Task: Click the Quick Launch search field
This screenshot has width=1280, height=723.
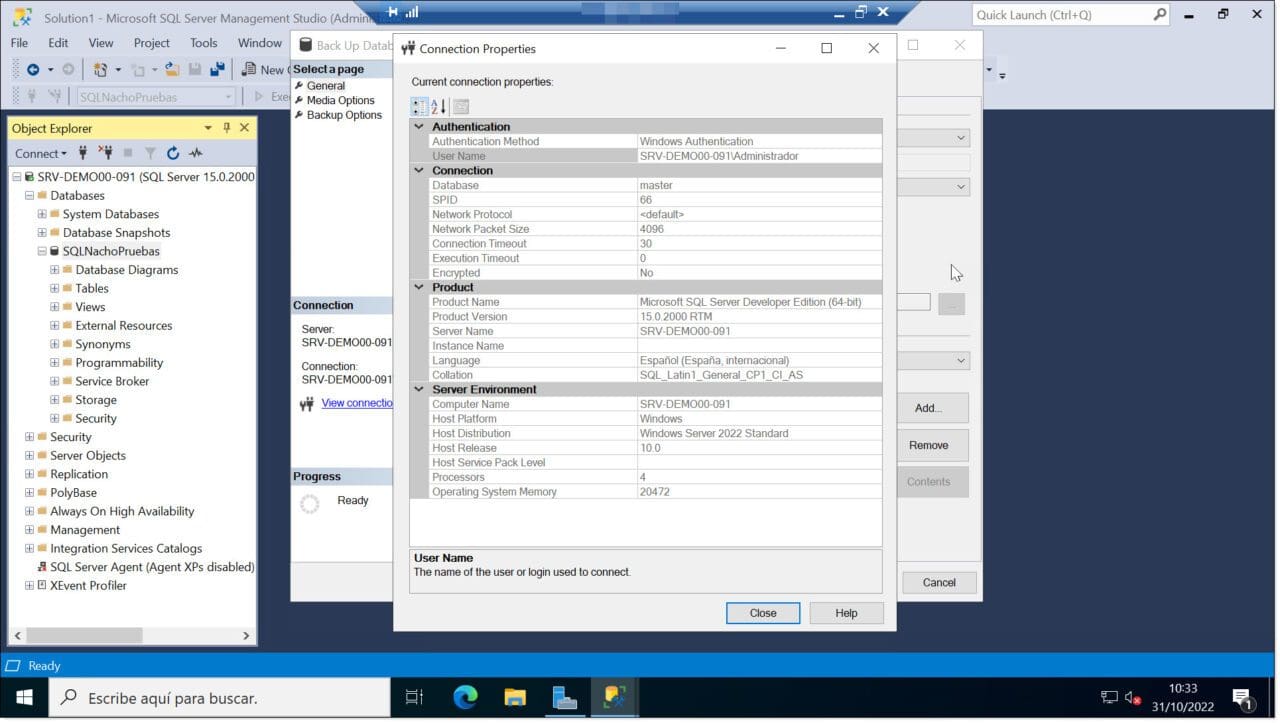Action: [1062, 15]
